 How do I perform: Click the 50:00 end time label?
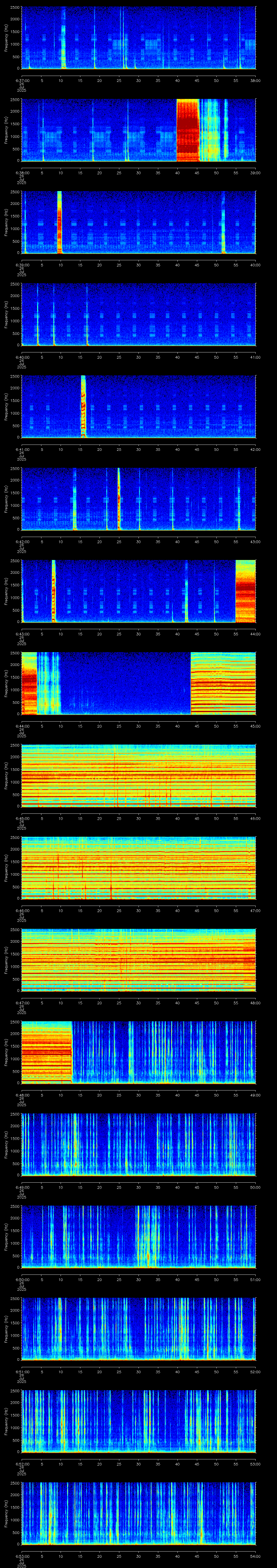coord(256,1187)
